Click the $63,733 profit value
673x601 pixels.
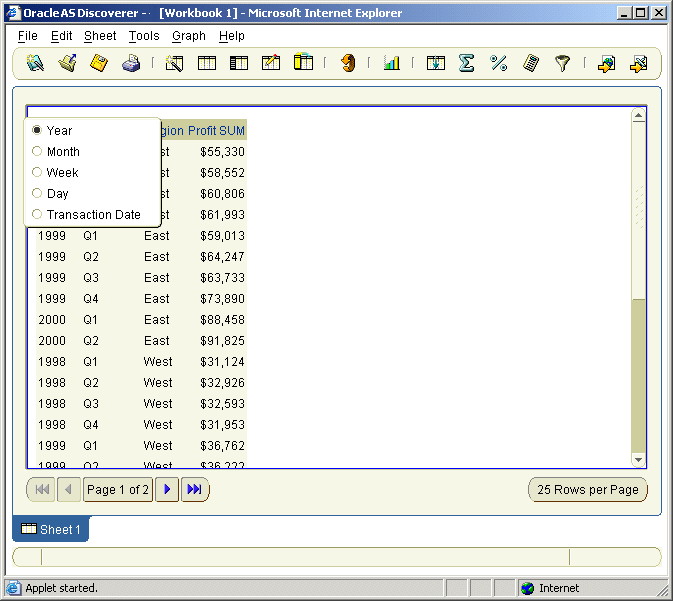222,277
